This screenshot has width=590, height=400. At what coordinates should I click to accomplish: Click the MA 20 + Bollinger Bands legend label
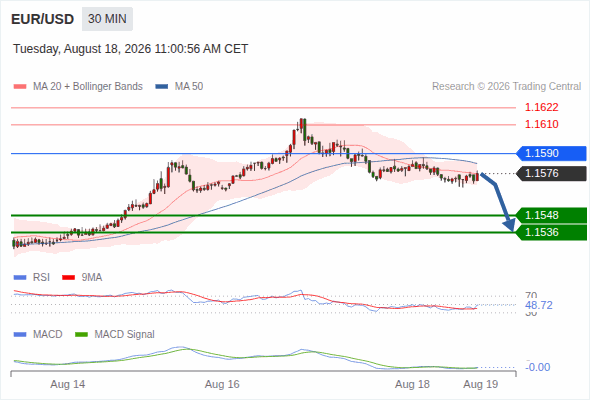pyautogui.click(x=88, y=87)
